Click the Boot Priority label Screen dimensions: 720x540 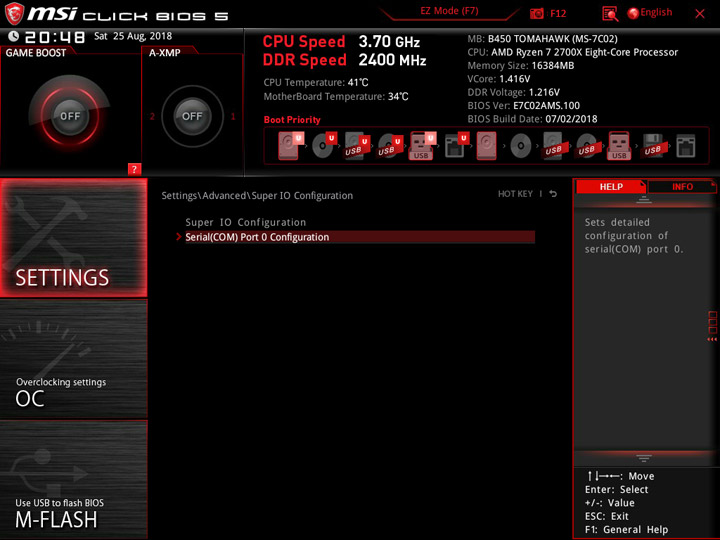point(292,120)
